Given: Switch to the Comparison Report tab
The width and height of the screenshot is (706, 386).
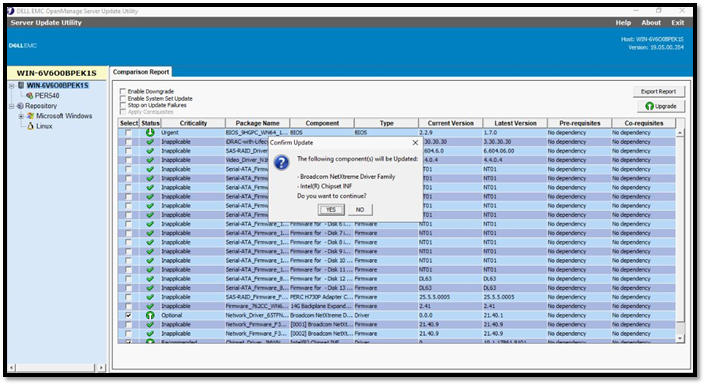Looking at the screenshot, I should click(x=141, y=72).
